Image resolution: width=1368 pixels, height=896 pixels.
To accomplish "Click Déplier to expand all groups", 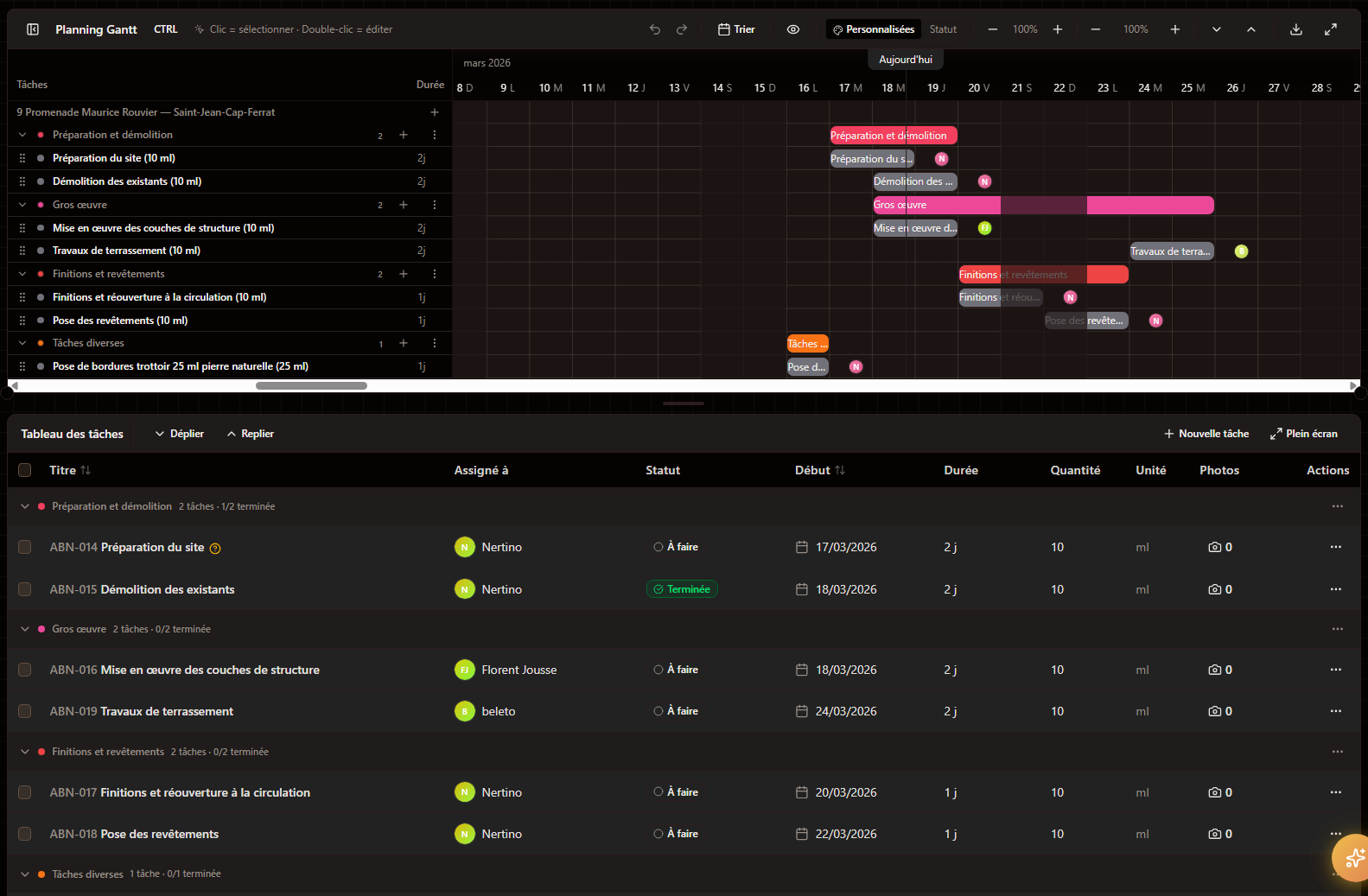I will pyautogui.click(x=180, y=434).
